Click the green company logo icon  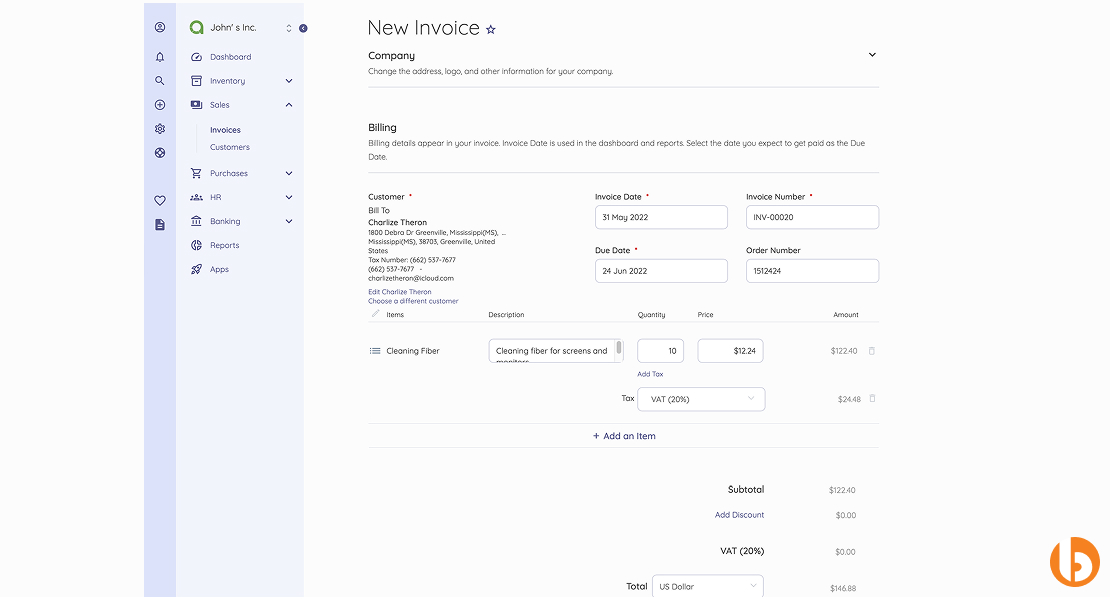coord(196,28)
